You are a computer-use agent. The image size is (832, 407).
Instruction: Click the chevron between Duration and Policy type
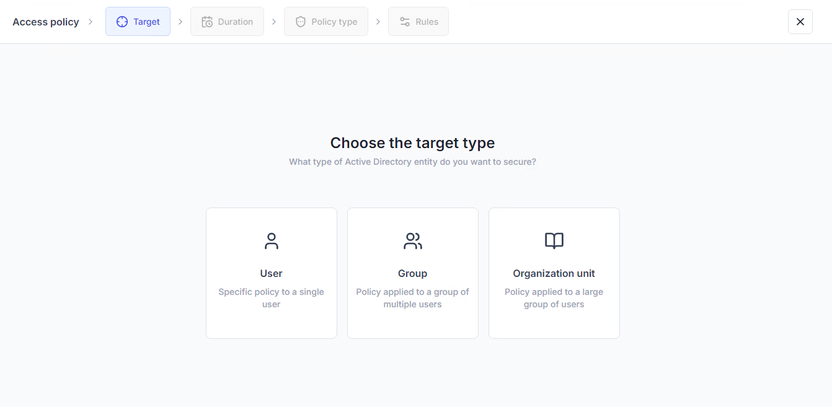(x=274, y=22)
